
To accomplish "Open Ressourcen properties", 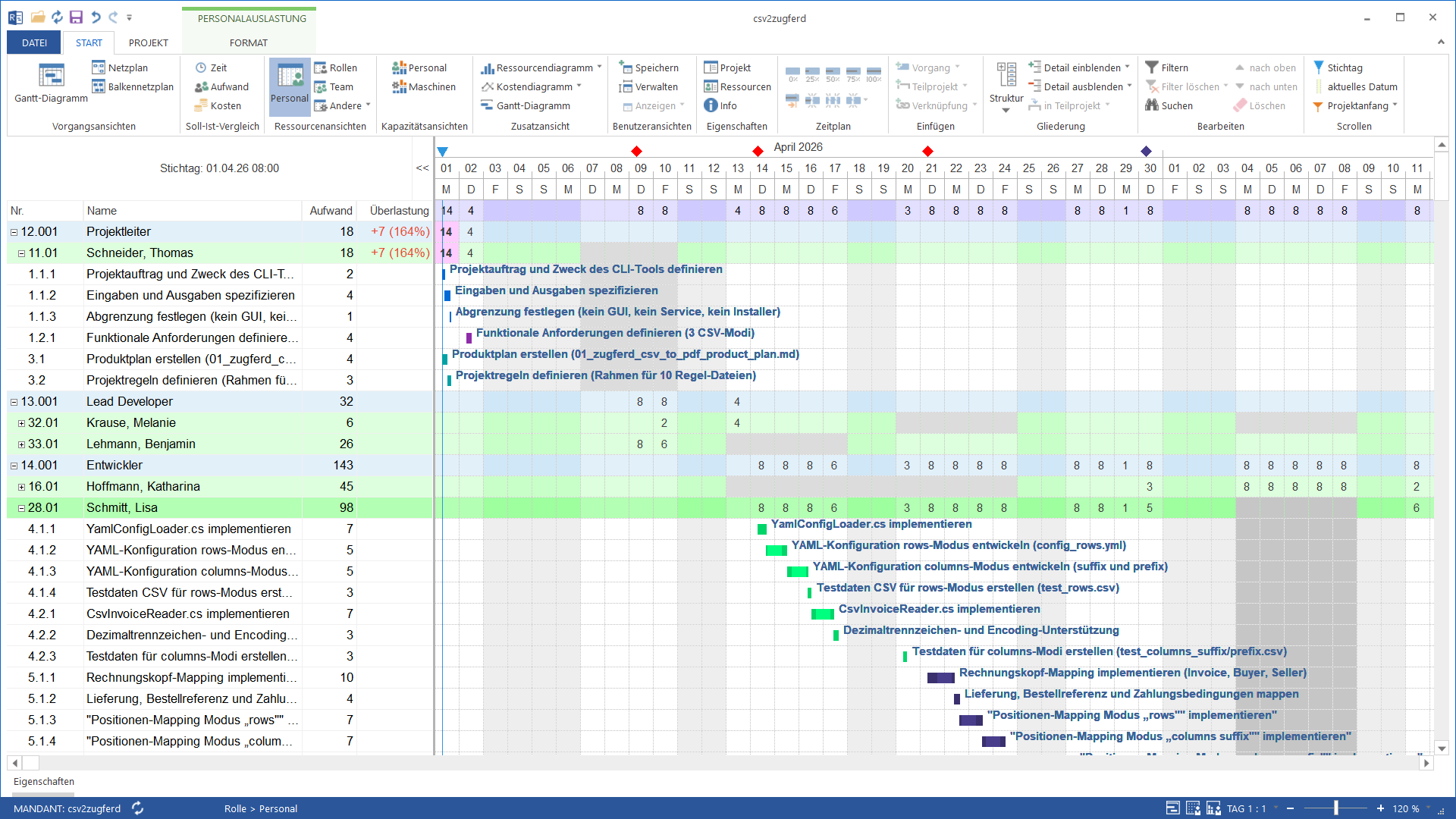I will point(738,86).
